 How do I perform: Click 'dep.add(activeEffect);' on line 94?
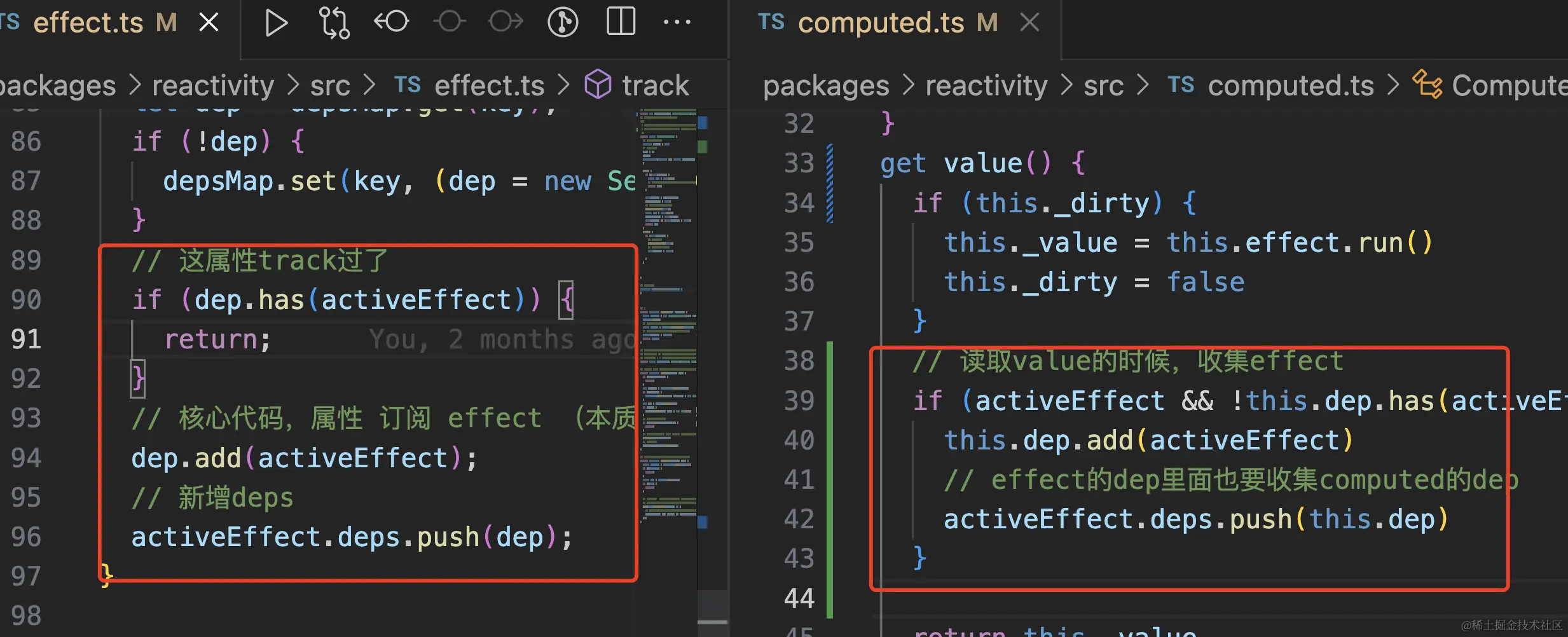point(304,458)
